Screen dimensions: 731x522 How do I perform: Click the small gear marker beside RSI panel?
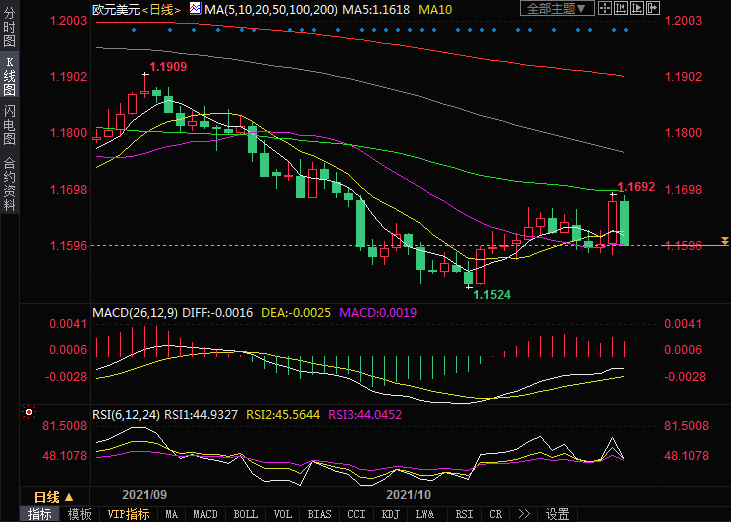pyautogui.click(x=28, y=411)
